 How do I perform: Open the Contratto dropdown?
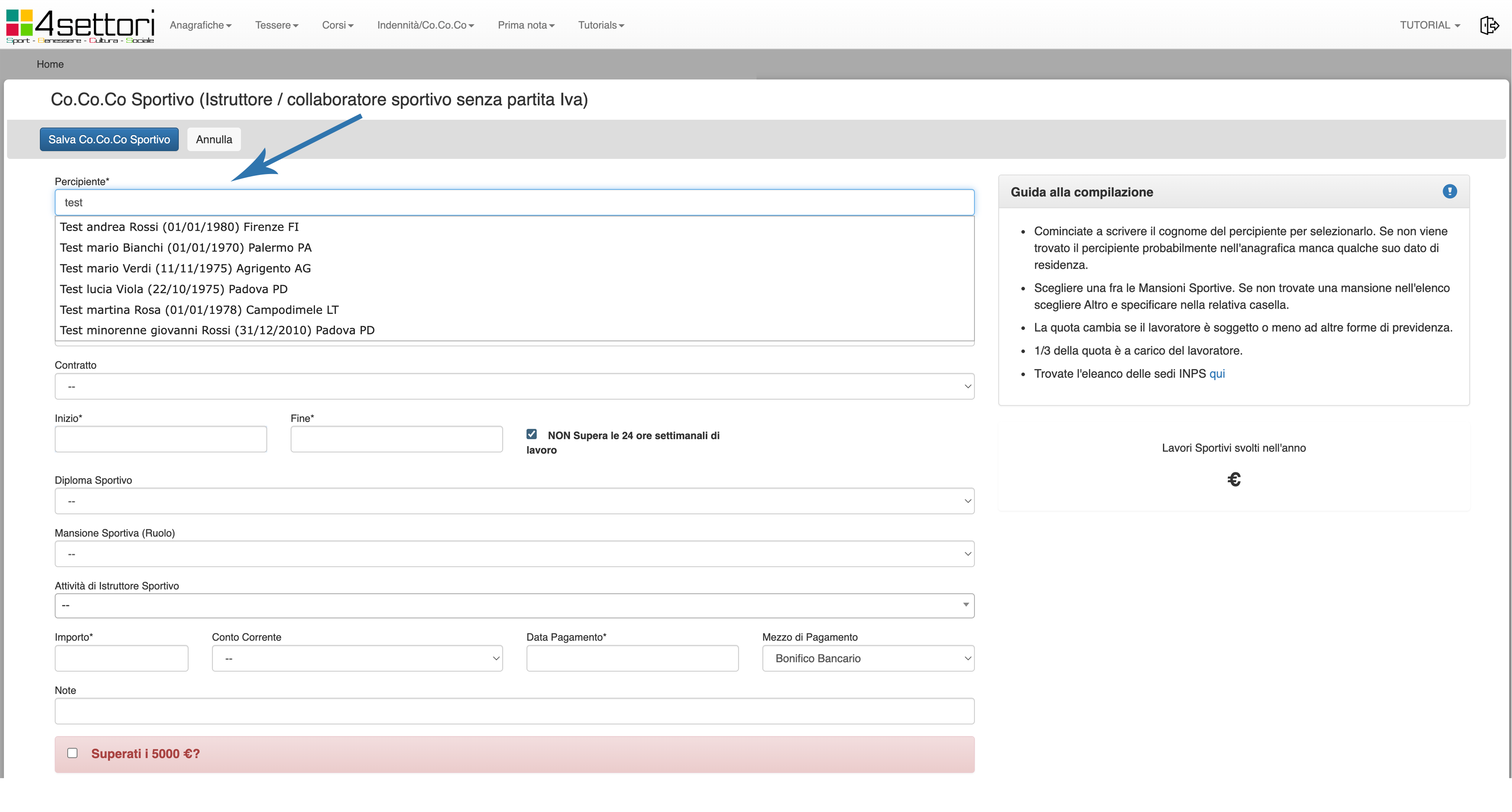(x=514, y=386)
